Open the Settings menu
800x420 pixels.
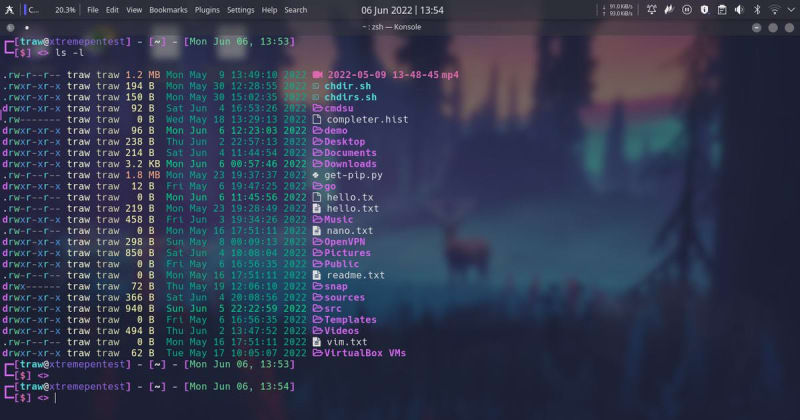[x=240, y=9]
